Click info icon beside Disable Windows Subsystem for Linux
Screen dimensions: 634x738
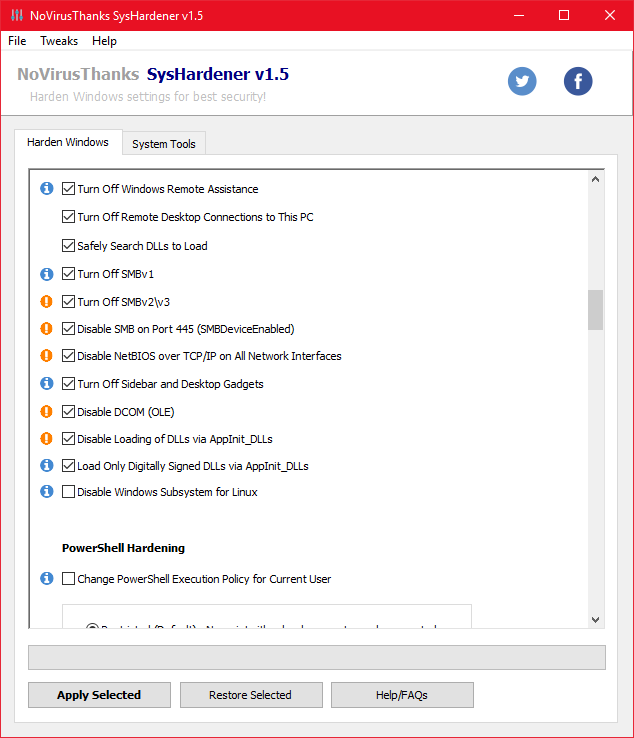46,491
